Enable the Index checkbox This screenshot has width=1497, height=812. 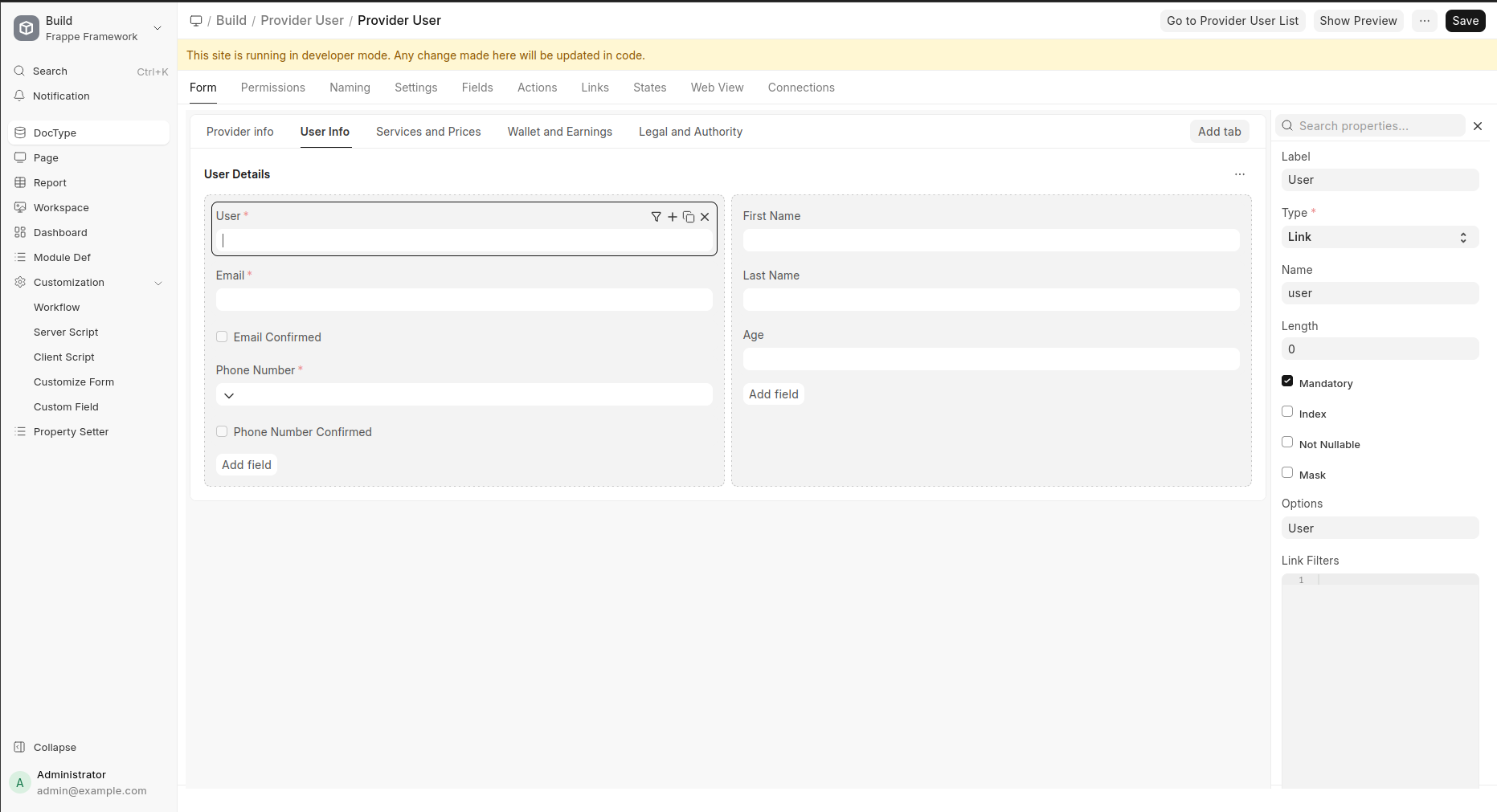(1287, 412)
